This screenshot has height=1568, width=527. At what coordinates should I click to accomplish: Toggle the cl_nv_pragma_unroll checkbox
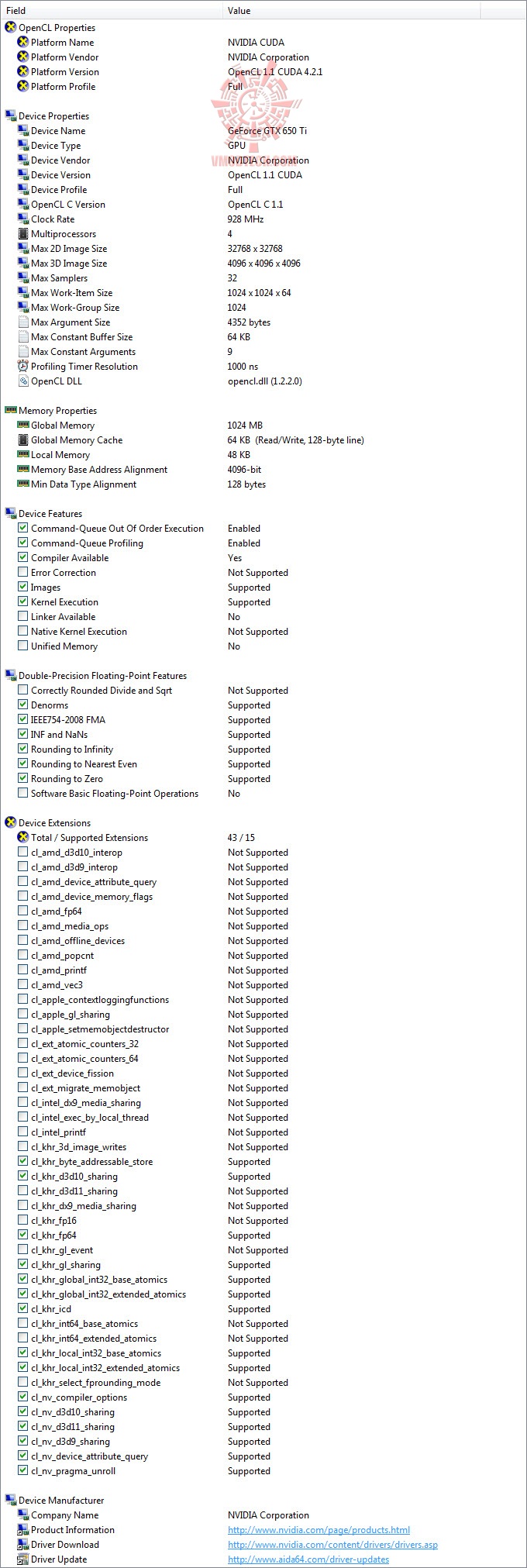[x=22, y=1471]
